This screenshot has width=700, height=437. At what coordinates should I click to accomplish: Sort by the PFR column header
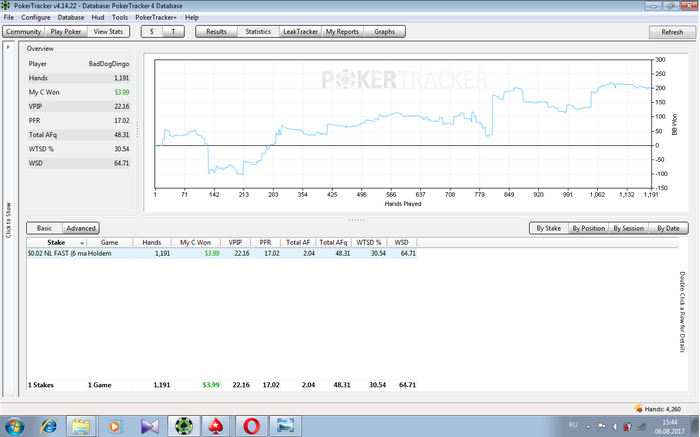tap(265, 242)
